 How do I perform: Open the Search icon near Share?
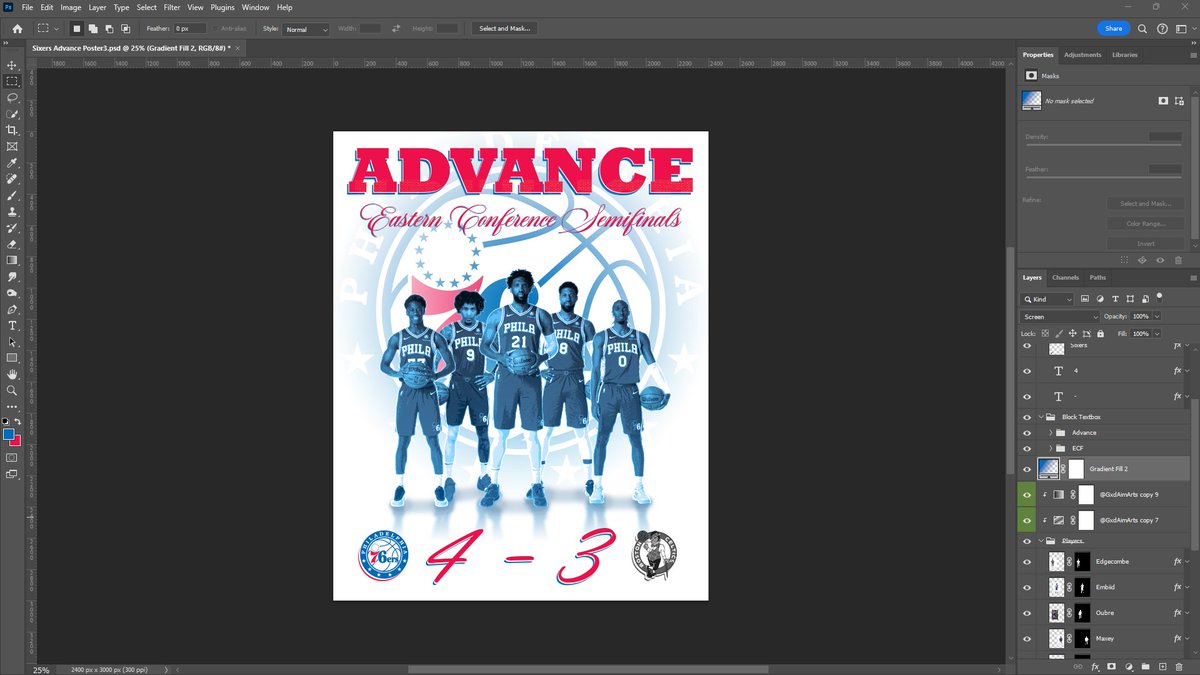pos(1142,29)
